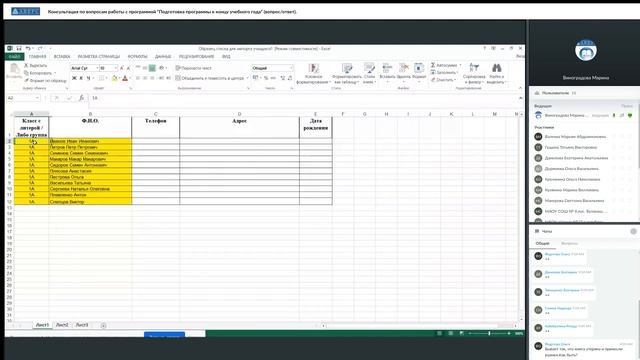Collapse the ribbon with the caret arrow
This screenshot has width=640, height=360.
(520, 88)
